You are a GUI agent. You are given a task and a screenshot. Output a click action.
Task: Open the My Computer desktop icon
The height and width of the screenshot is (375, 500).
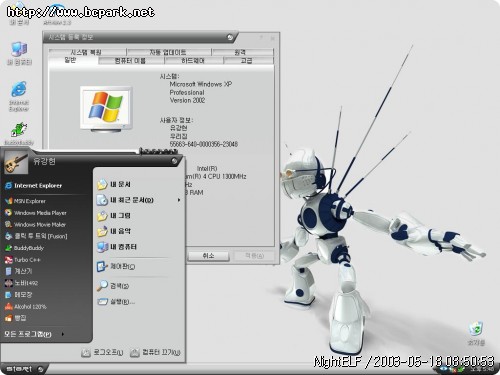19,53
